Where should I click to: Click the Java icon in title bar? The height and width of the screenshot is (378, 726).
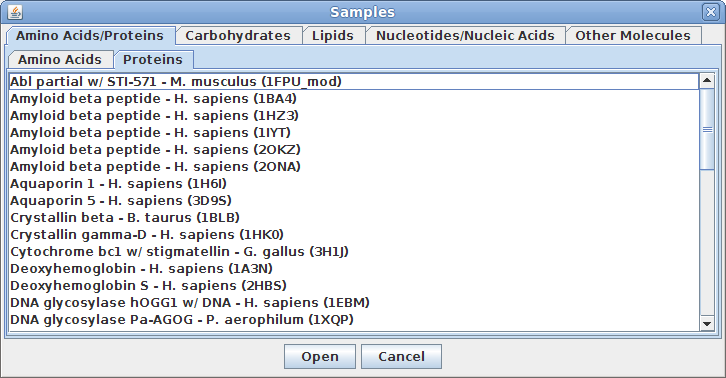point(15,12)
